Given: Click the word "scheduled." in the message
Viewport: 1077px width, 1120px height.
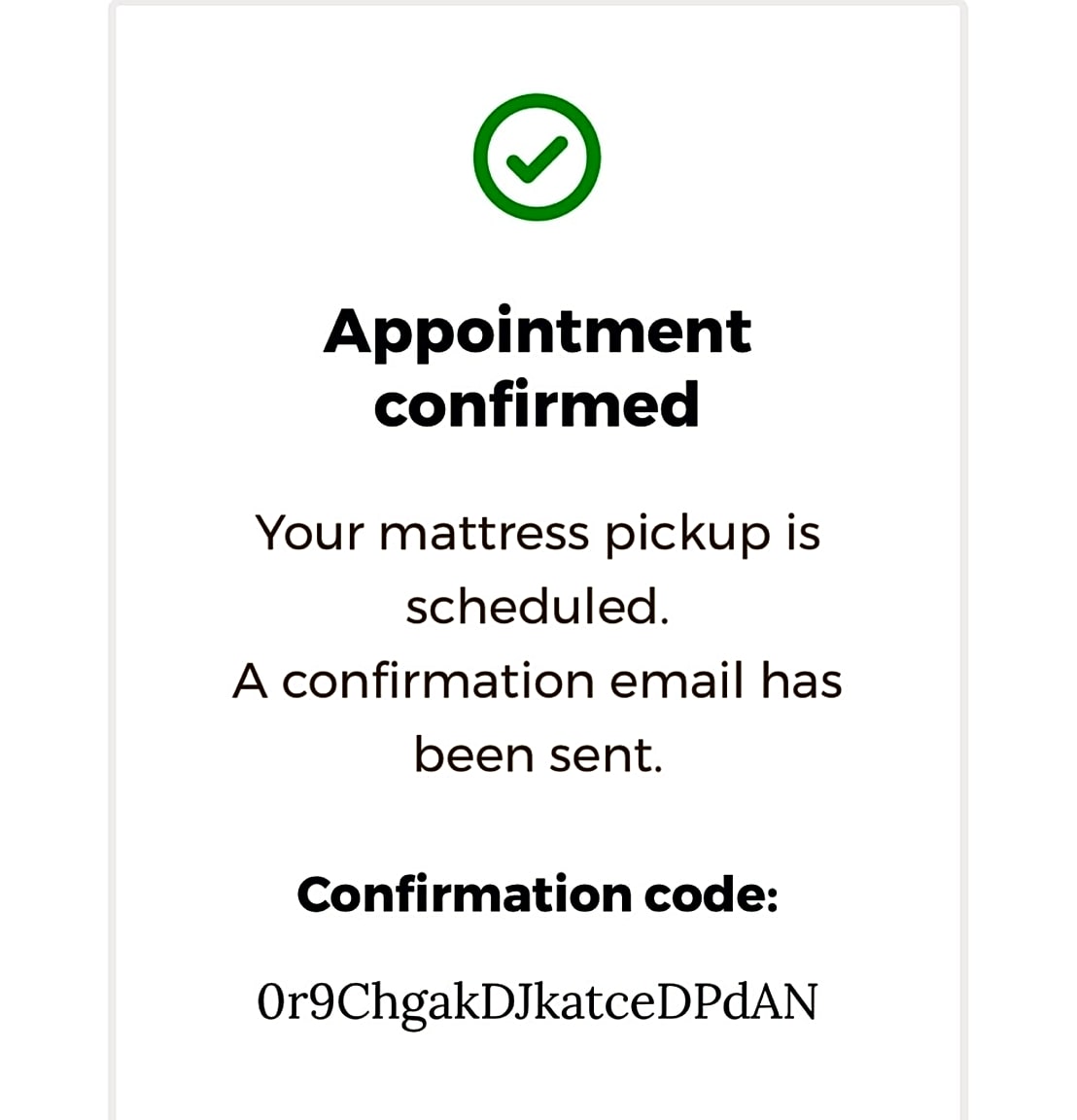Looking at the screenshot, I should [x=537, y=608].
